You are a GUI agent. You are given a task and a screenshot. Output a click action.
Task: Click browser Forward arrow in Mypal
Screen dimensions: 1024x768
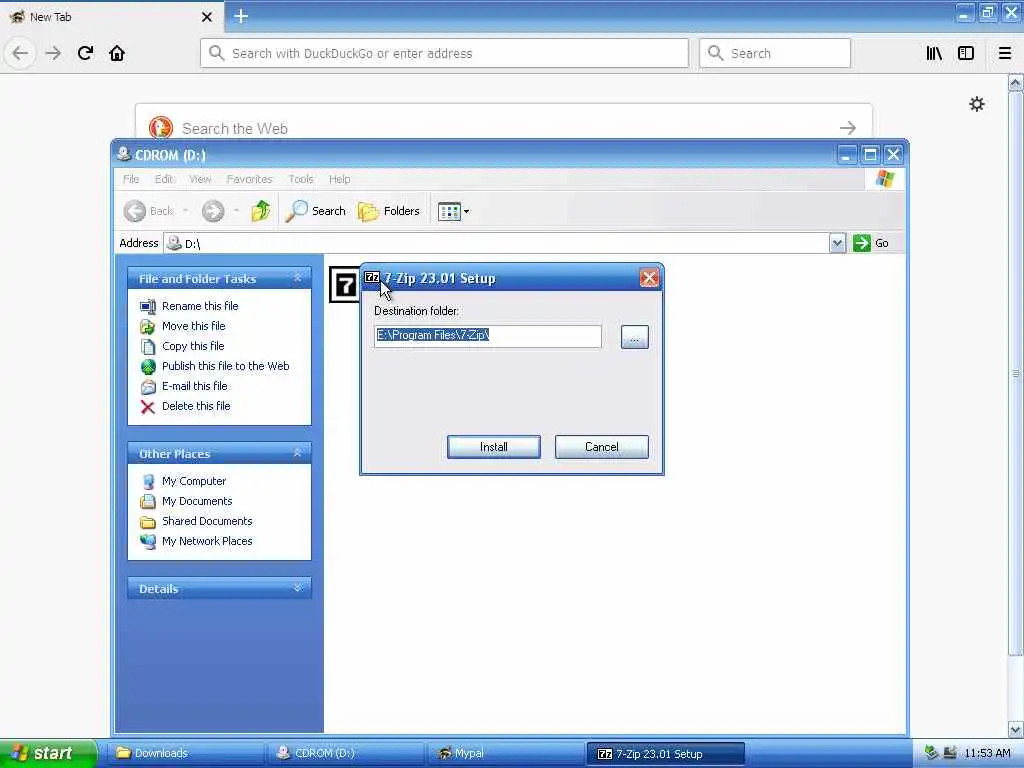53,53
